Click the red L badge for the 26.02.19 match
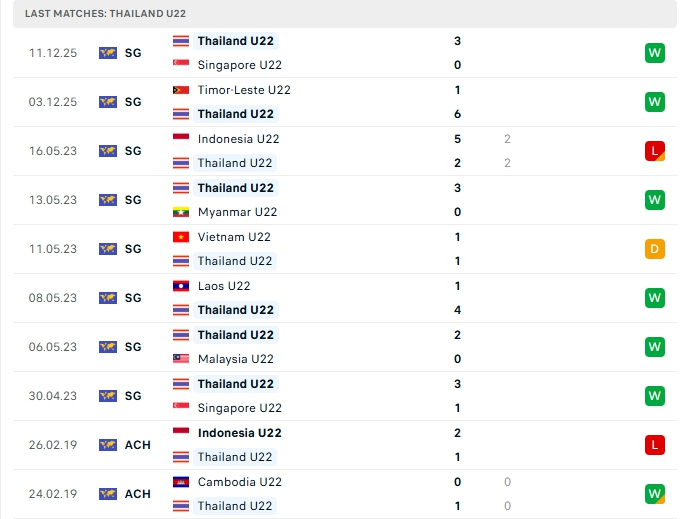Screen dimensions: 689x519 (x=655, y=445)
